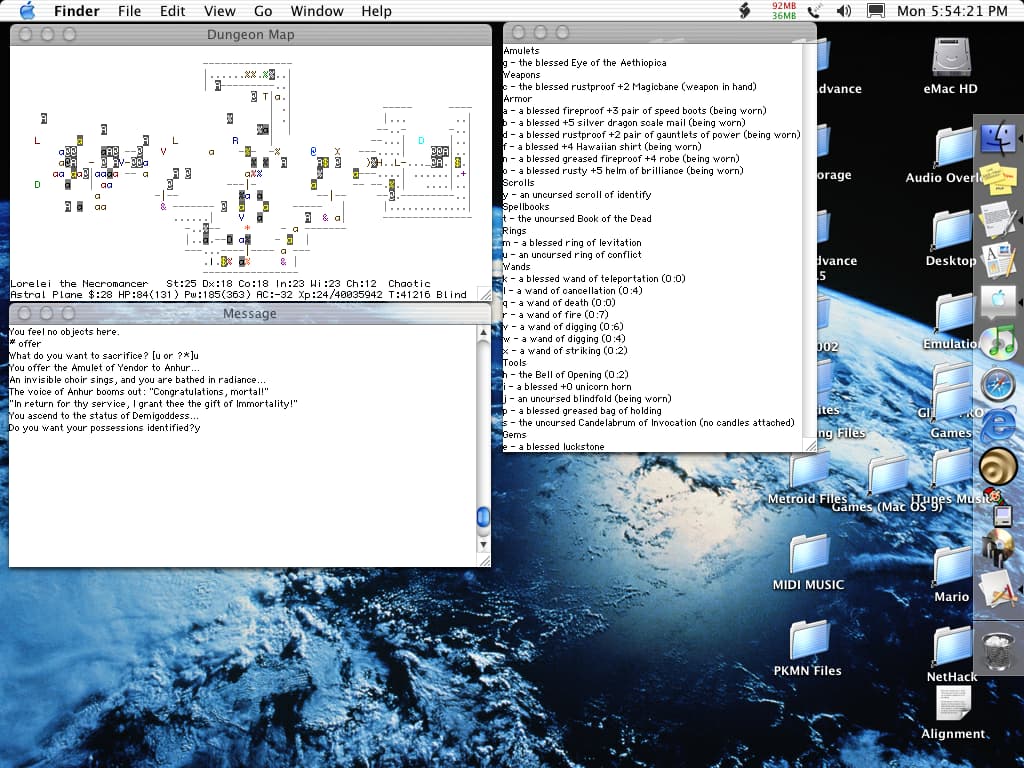The width and height of the screenshot is (1024, 768).
Task: Click the wand of death (0:0) line
Action: pos(559,303)
